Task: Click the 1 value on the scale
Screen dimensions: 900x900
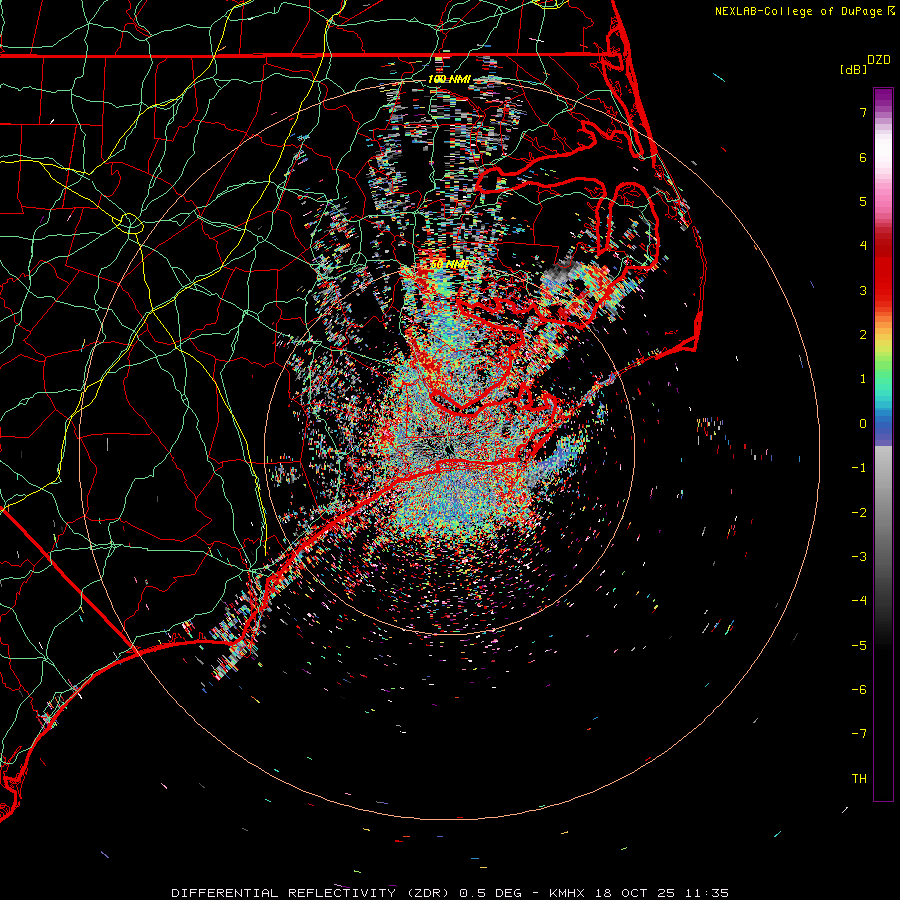Action: (863, 379)
